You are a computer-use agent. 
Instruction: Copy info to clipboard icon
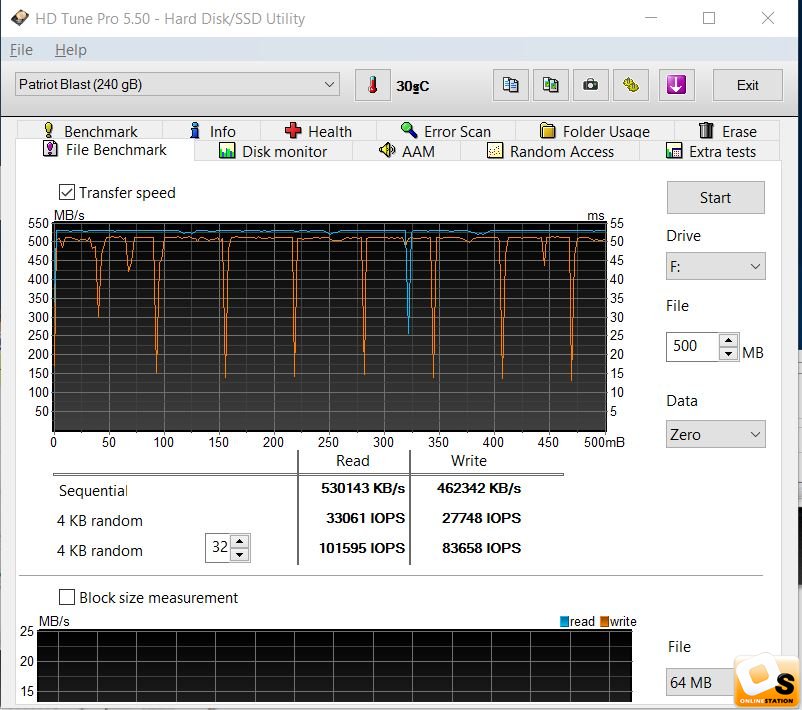[x=510, y=85]
